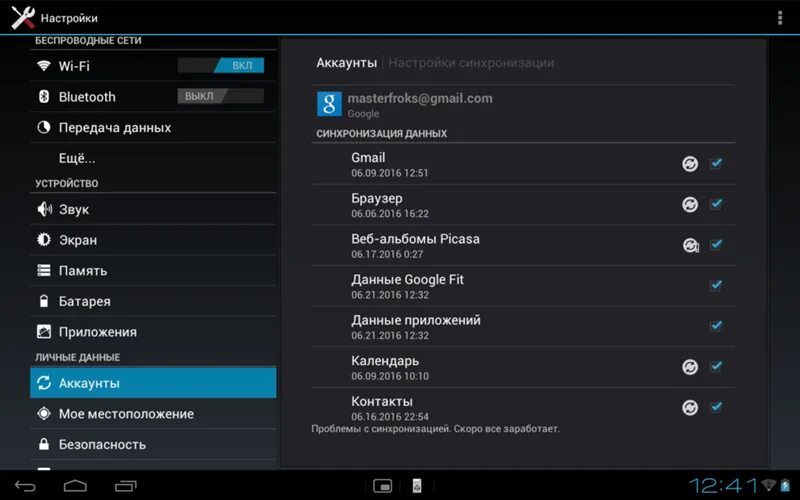Click Gmail sync date 06.09.2016 12:51
Viewport: 800px width, 500px height.
point(389,173)
